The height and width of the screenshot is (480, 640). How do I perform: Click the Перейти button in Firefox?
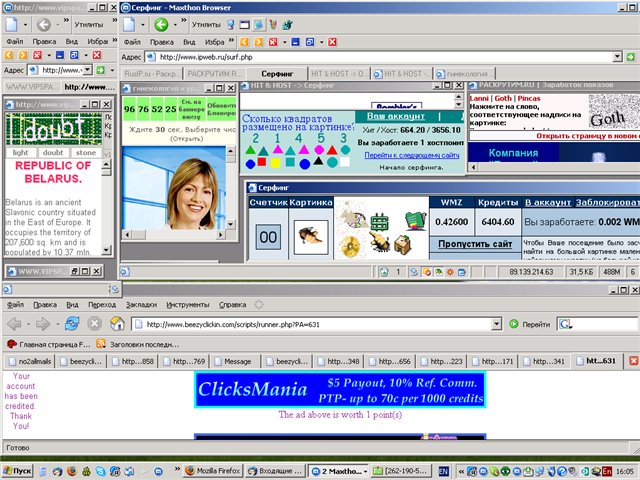529,324
